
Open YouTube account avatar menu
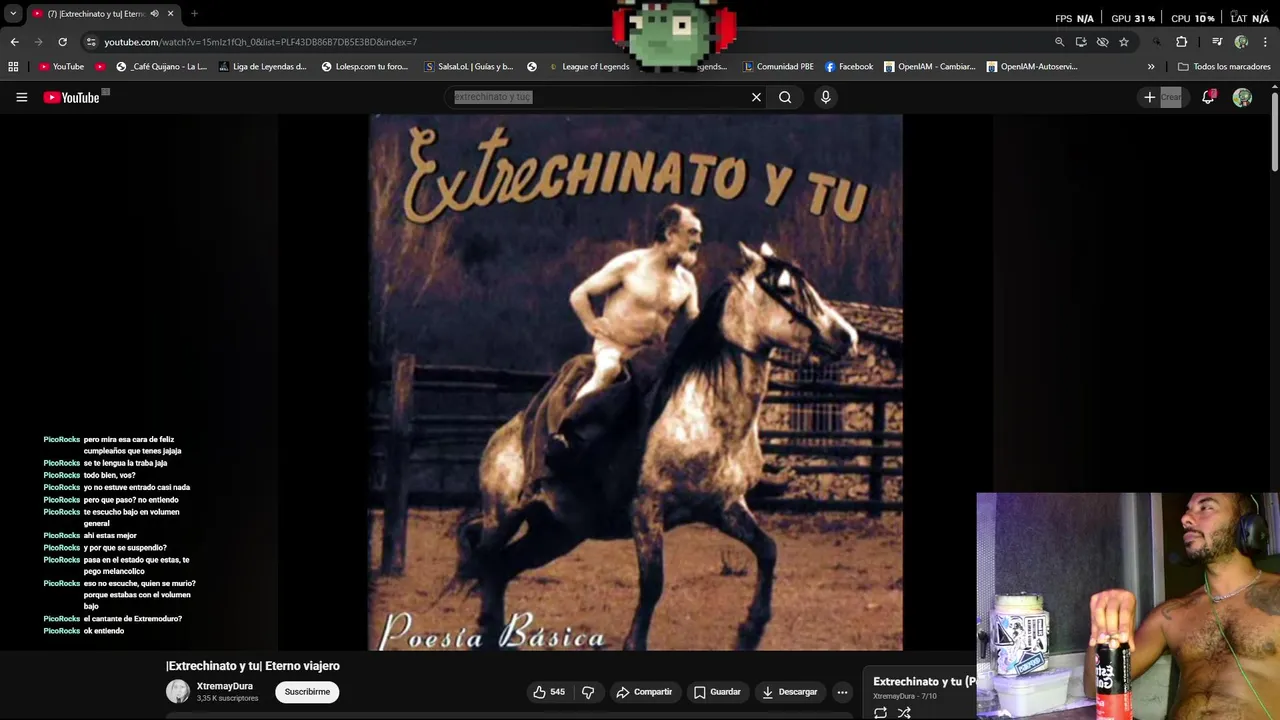(1242, 97)
